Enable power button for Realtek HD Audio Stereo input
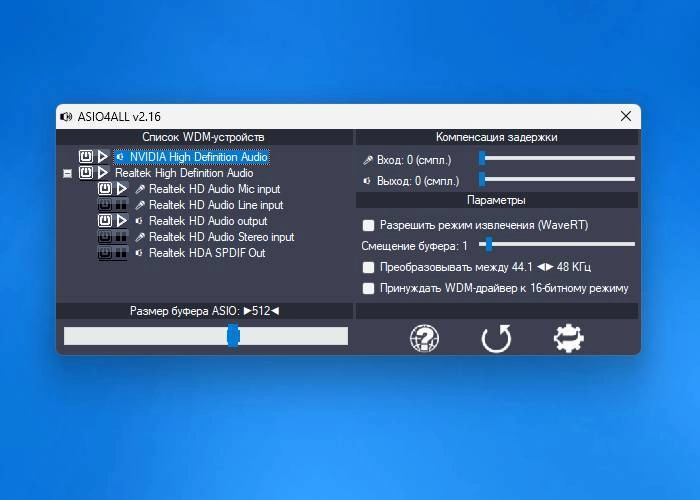Viewport: 700px width, 500px height. pyautogui.click(x=105, y=237)
